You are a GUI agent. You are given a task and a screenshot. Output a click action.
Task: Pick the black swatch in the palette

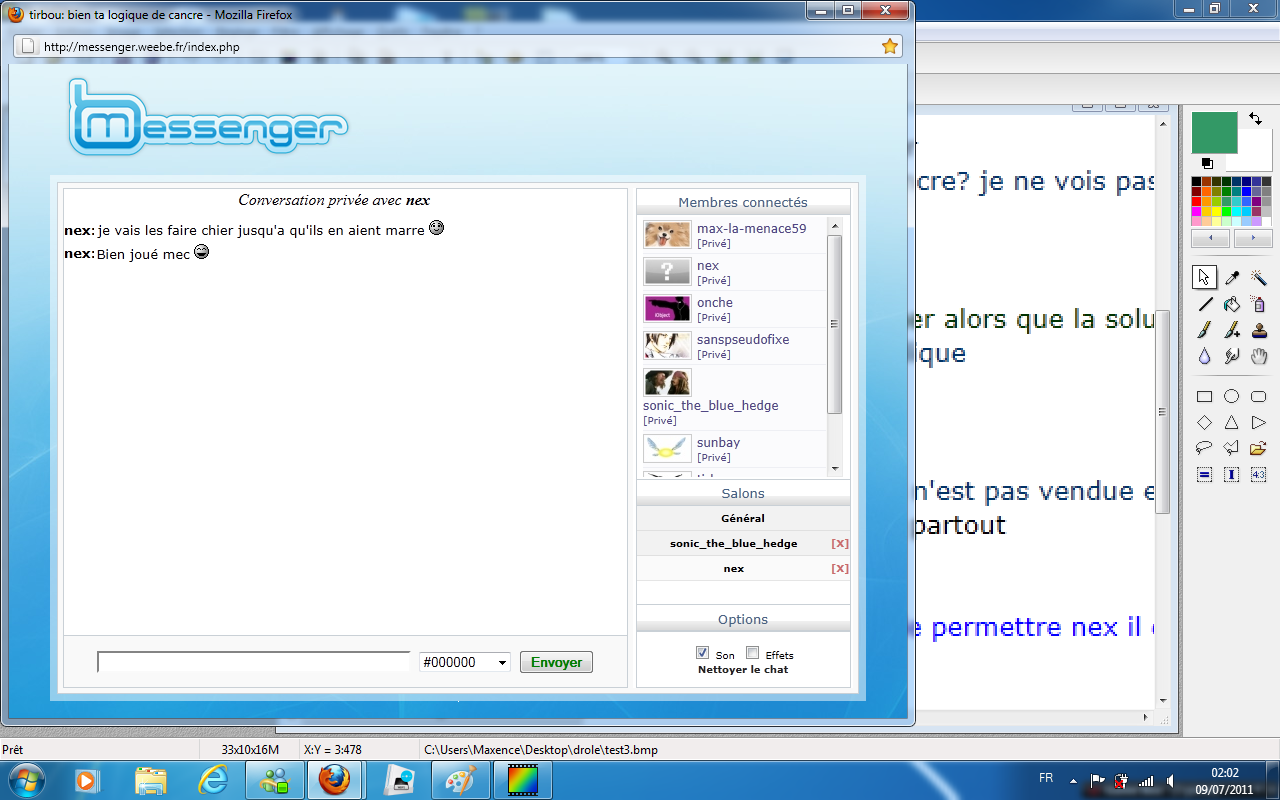[x=1197, y=182]
